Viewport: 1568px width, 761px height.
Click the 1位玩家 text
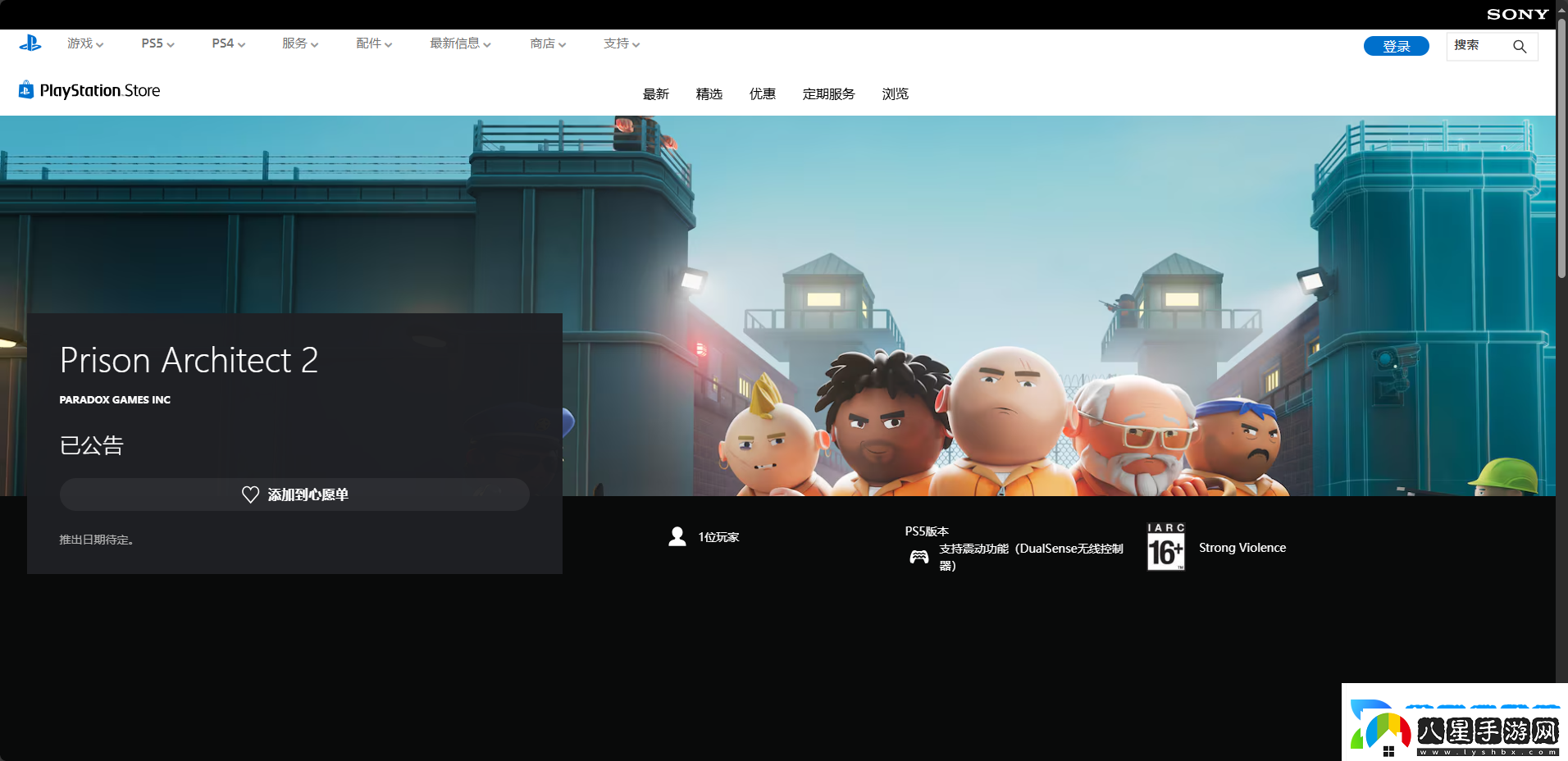719,537
